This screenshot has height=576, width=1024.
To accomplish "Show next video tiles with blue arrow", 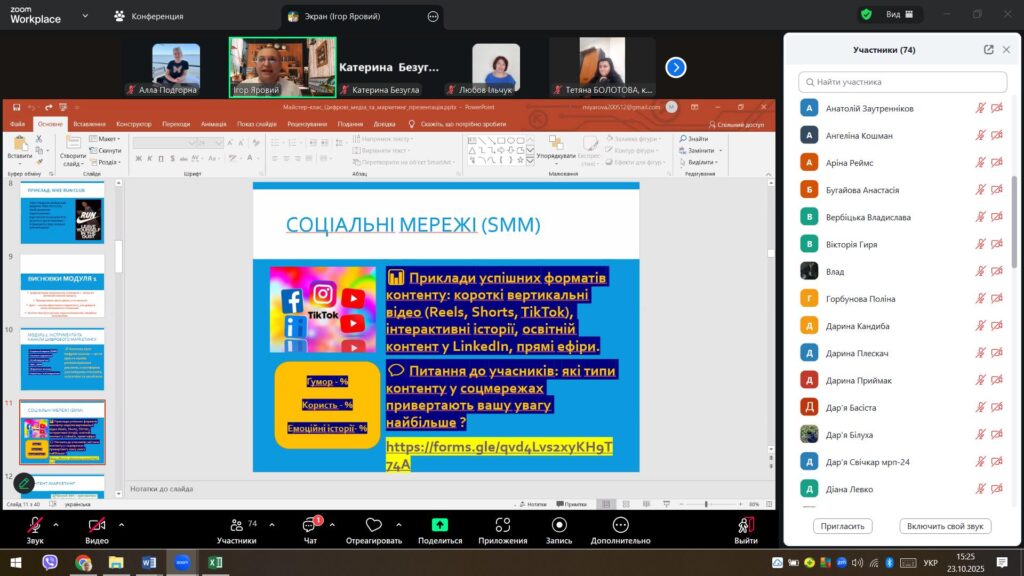I will click(x=676, y=67).
